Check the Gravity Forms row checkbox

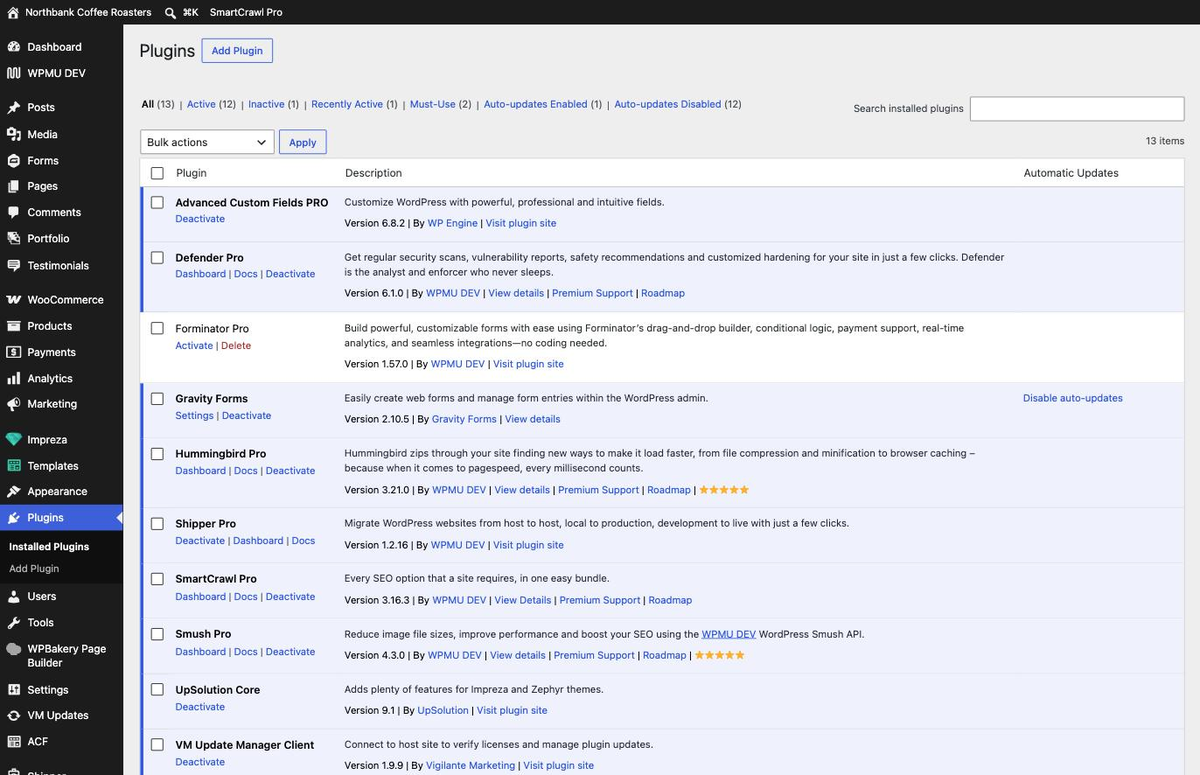click(x=157, y=398)
